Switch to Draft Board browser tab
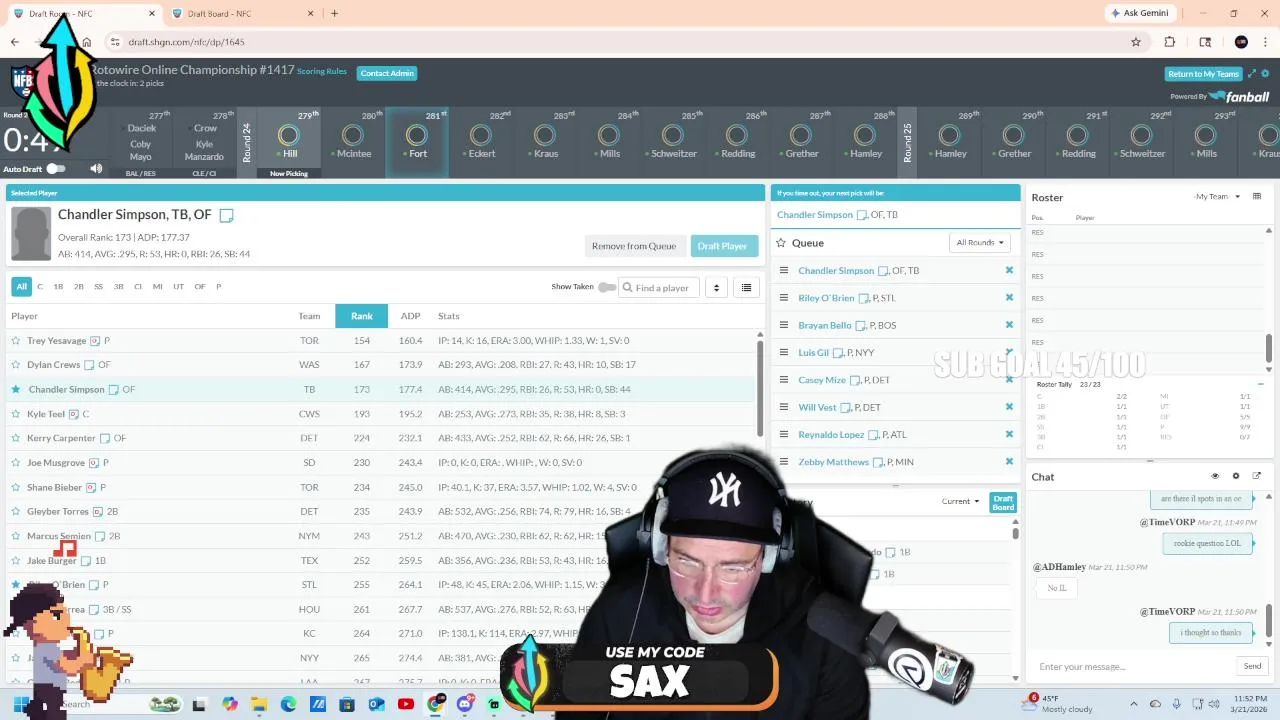This screenshot has width=1280, height=720. (240, 14)
